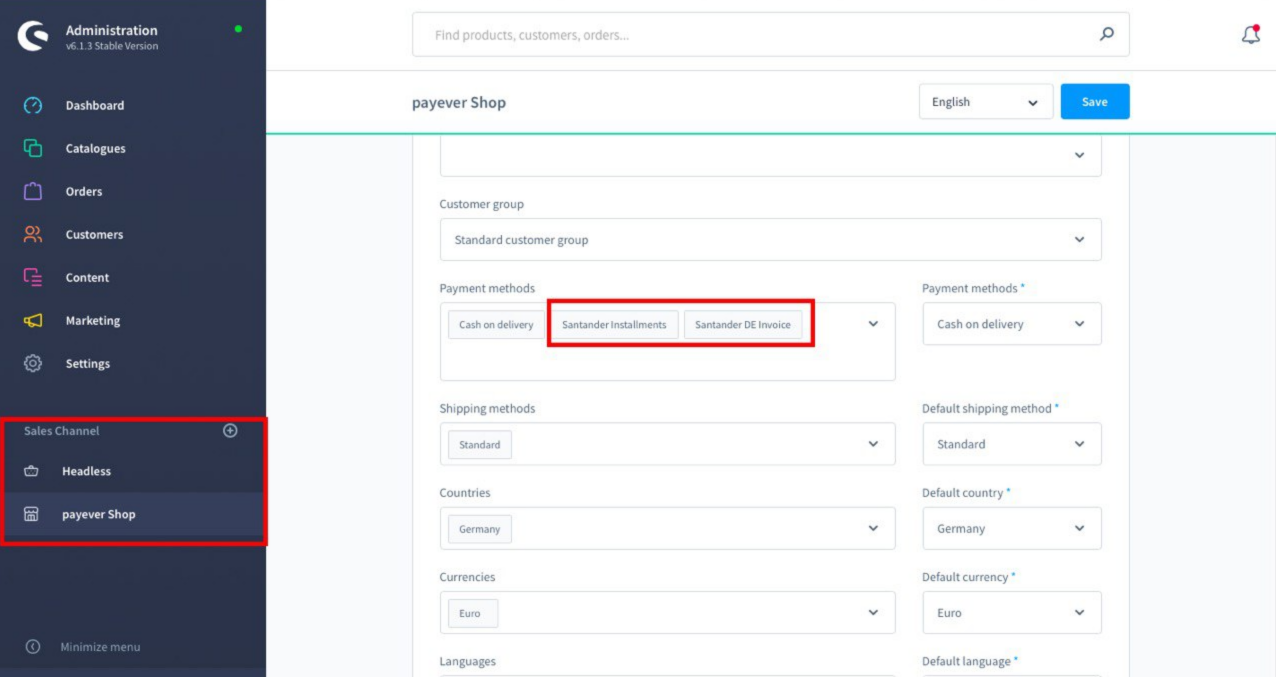This screenshot has width=1276, height=677.
Task: Click the Content layout icon
Action: 33,277
